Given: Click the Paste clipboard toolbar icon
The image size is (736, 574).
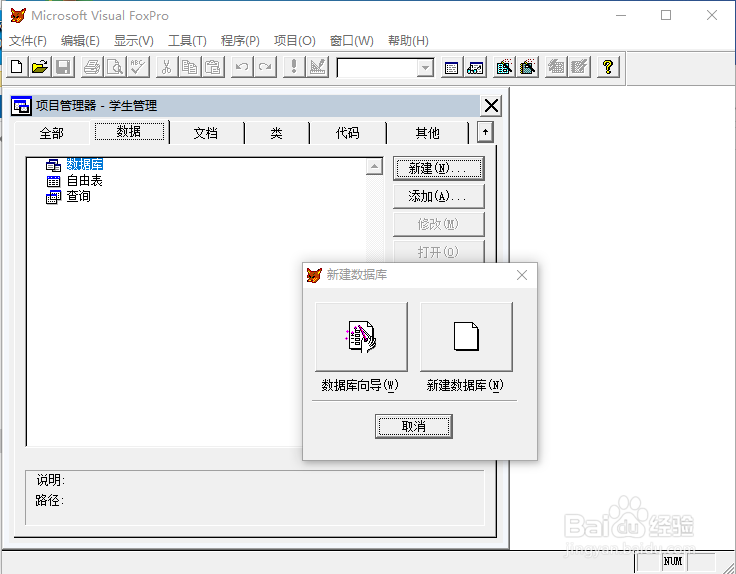Looking at the screenshot, I should tap(213, 67).
